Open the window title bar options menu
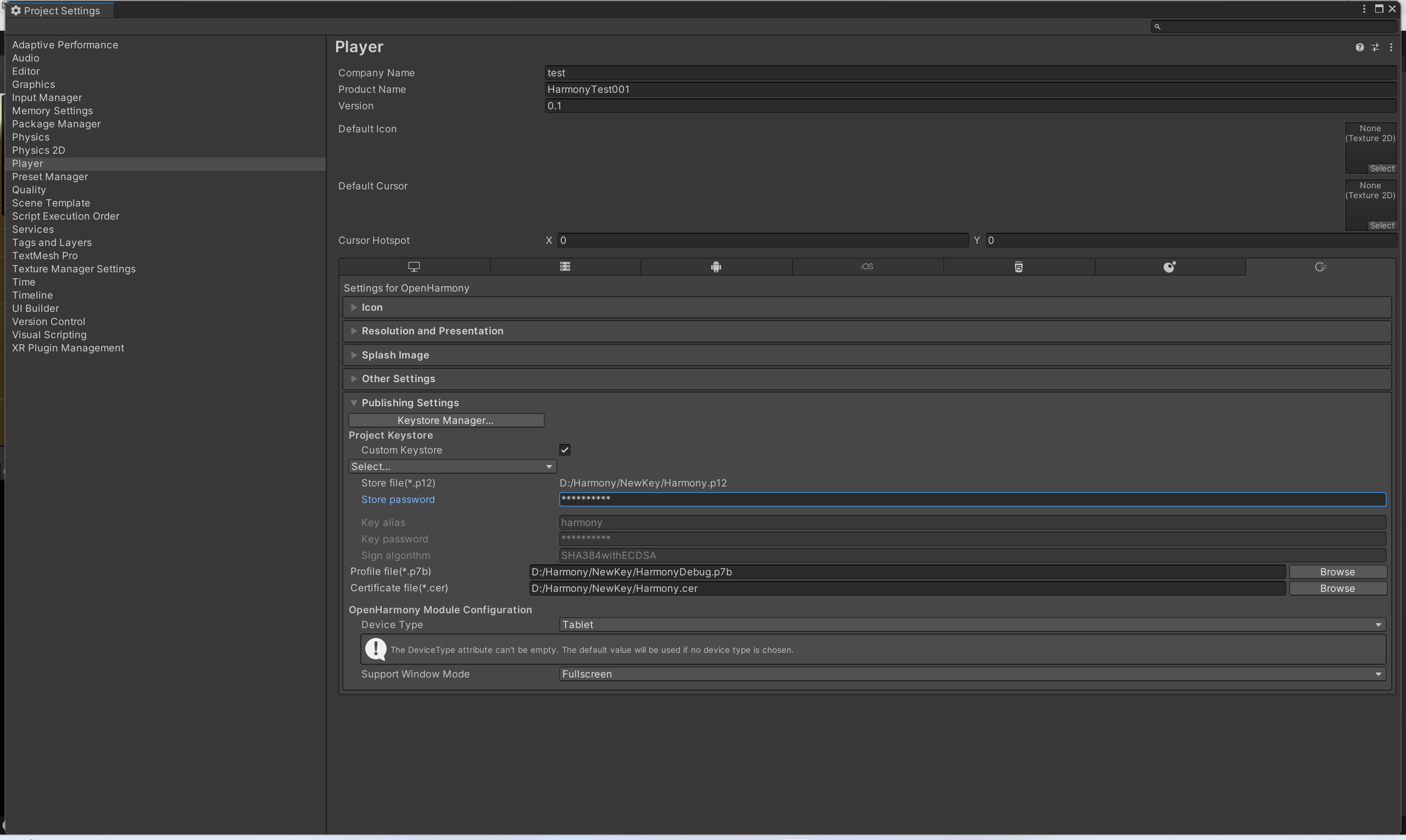Screen dimensions: 1406x840 1364,9
